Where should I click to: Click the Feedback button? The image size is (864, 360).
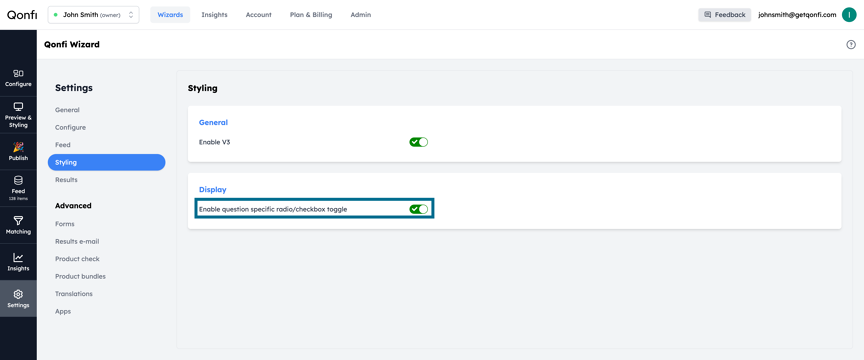[725, 15]
